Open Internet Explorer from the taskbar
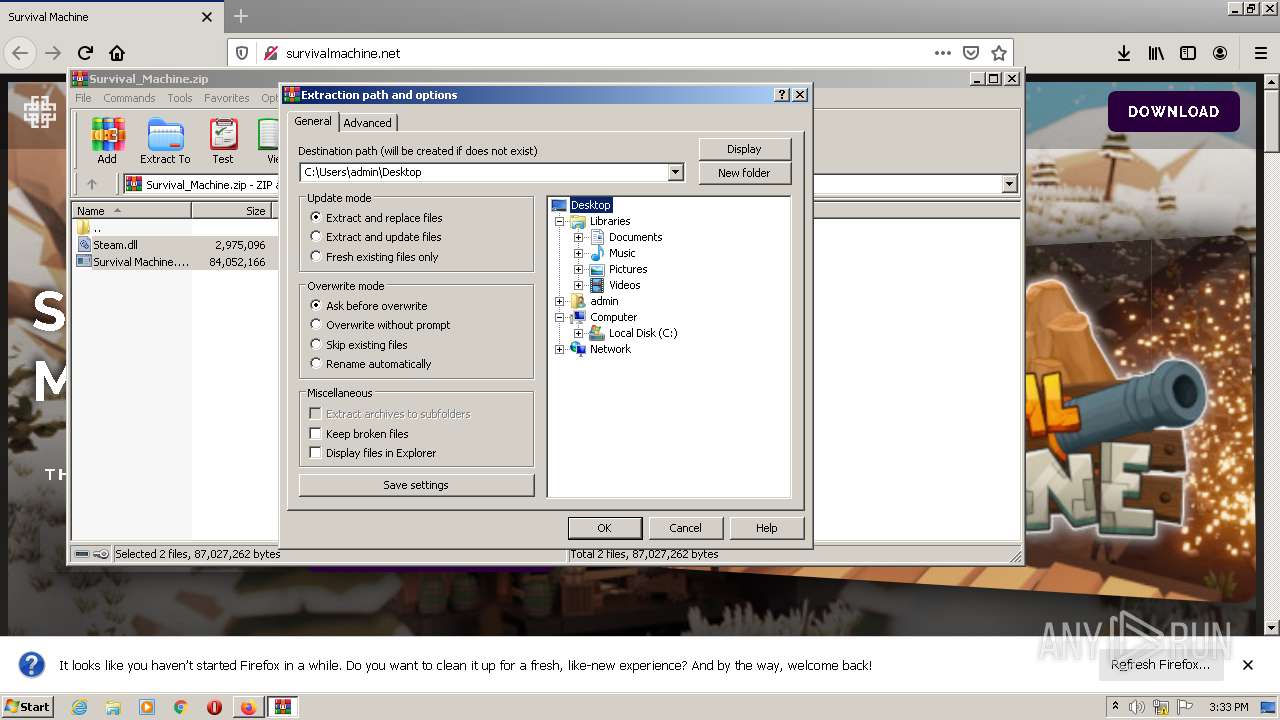 79,707
